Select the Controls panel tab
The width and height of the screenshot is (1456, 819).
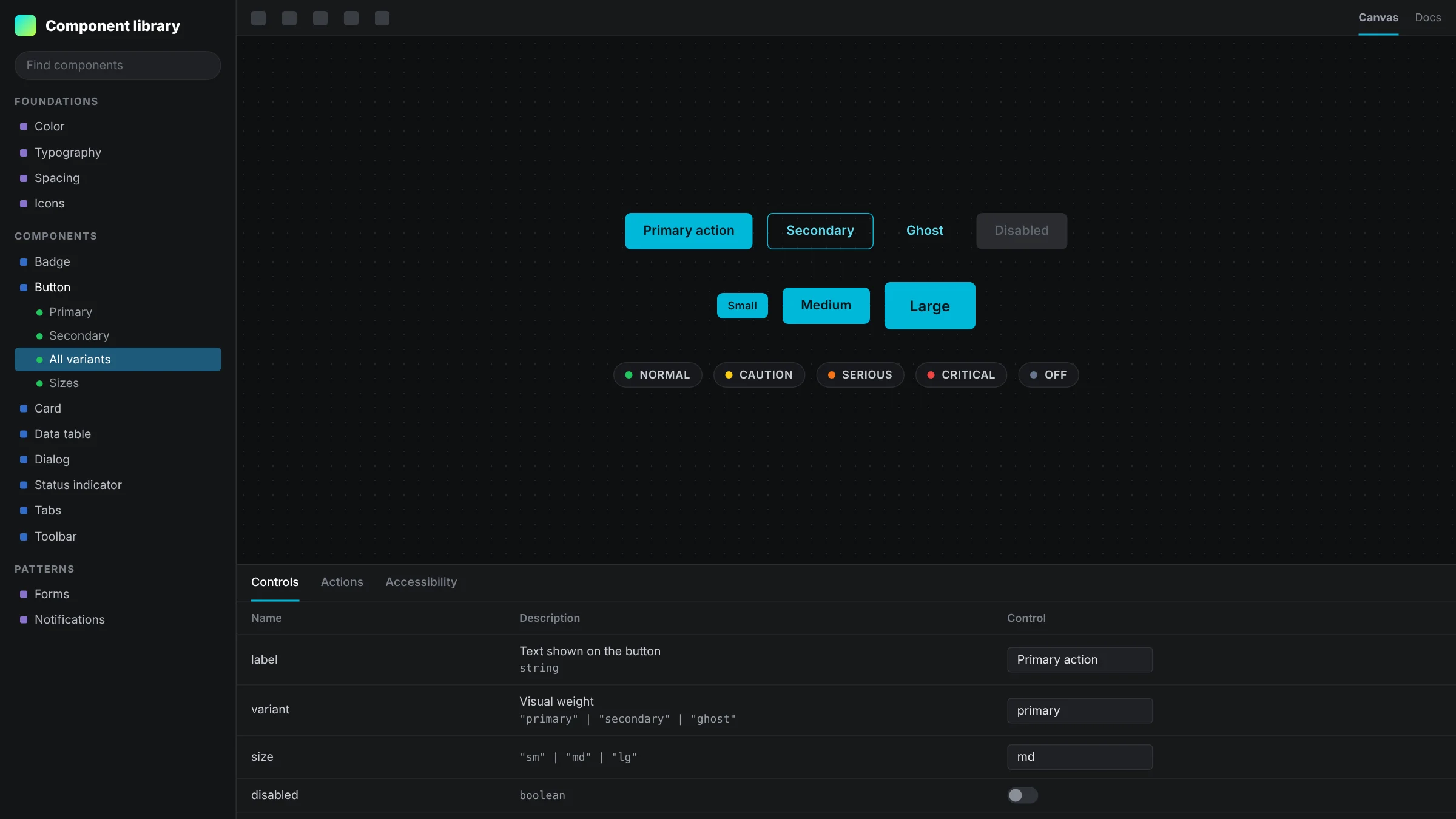tap(275, 582)
